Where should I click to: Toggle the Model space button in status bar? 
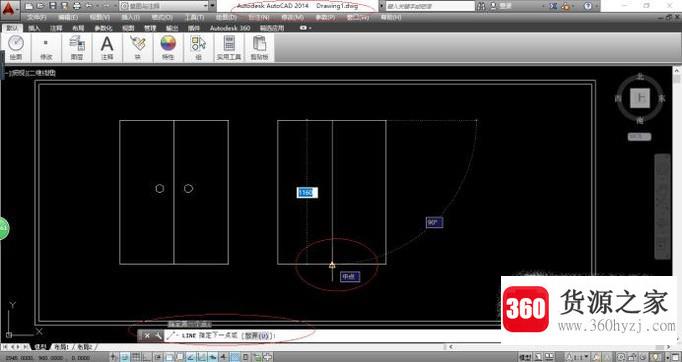click(525, 357)
